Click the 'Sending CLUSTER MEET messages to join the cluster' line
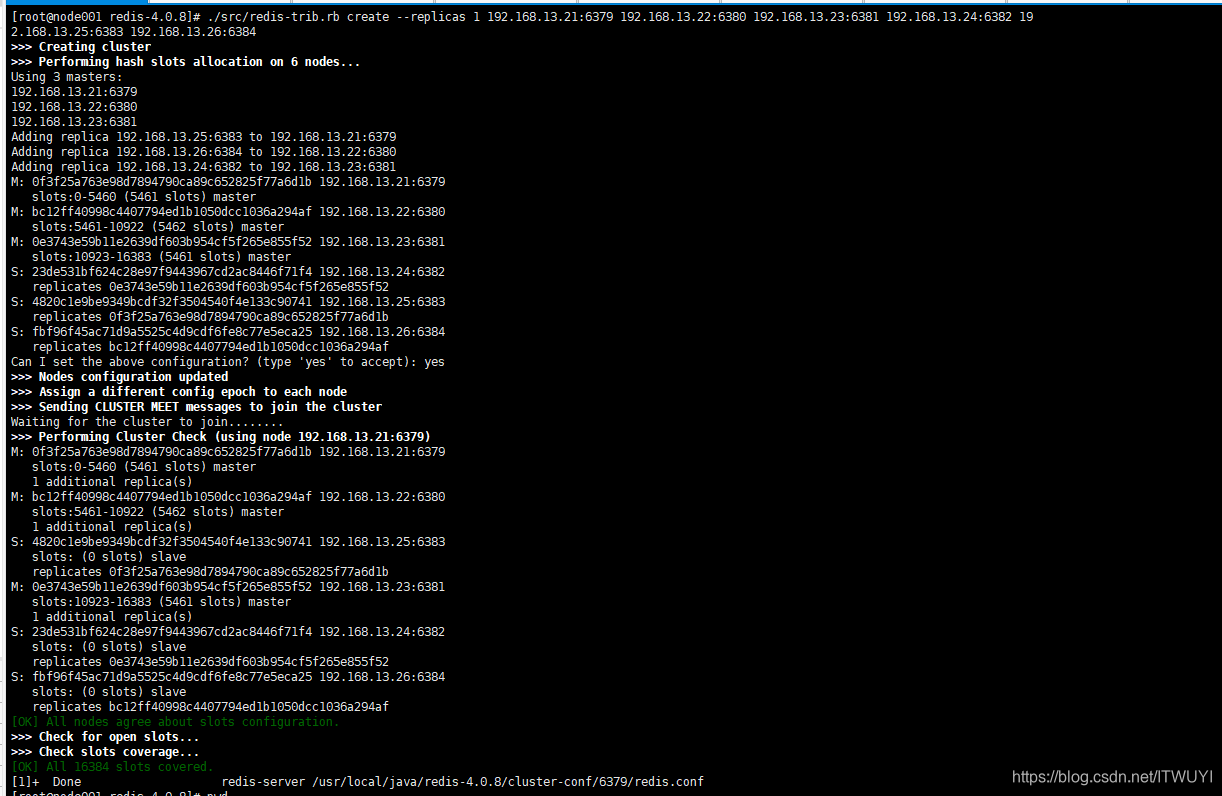1222x796 pixels. click(196, 407)
